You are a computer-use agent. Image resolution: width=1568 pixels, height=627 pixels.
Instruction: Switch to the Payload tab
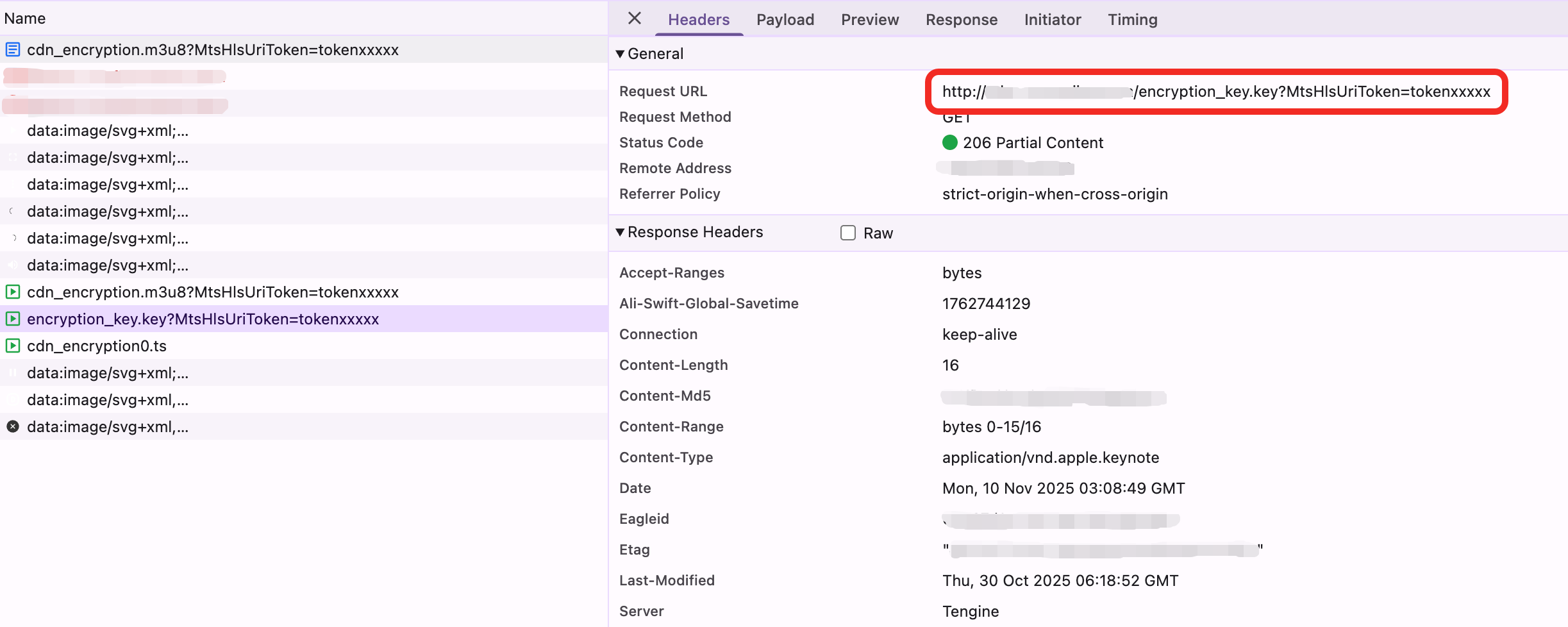pyautogui.click(x=785, y=20)
